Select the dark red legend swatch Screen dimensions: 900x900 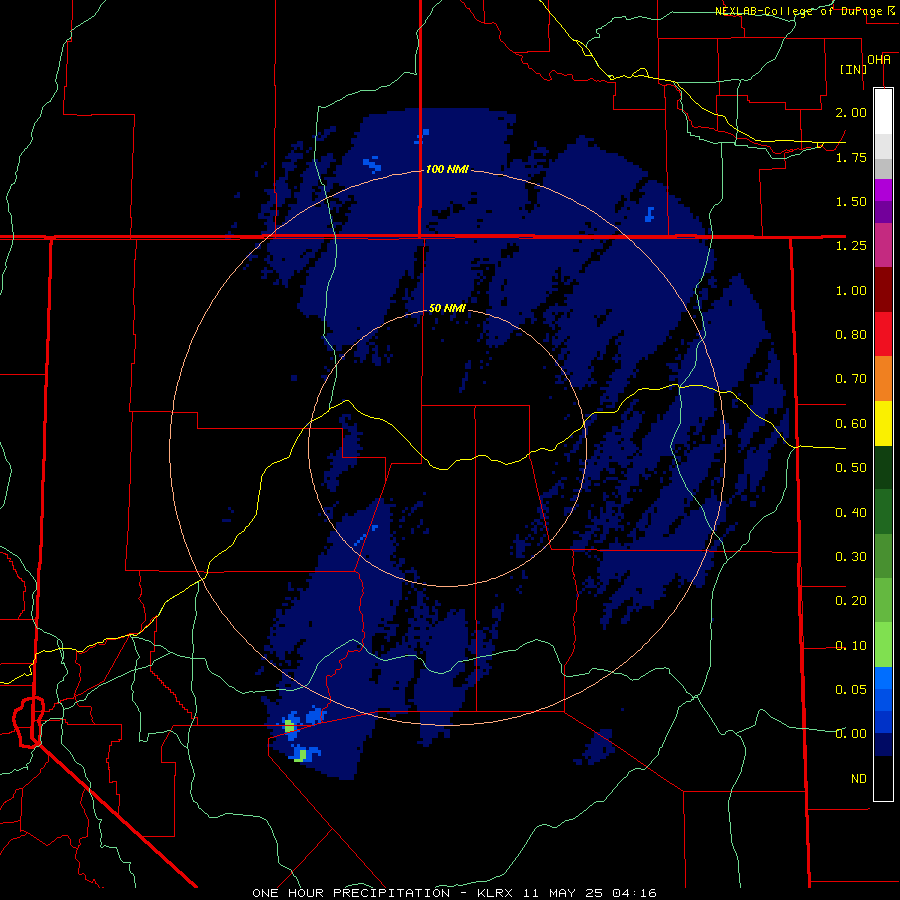[x=883, y=290]
